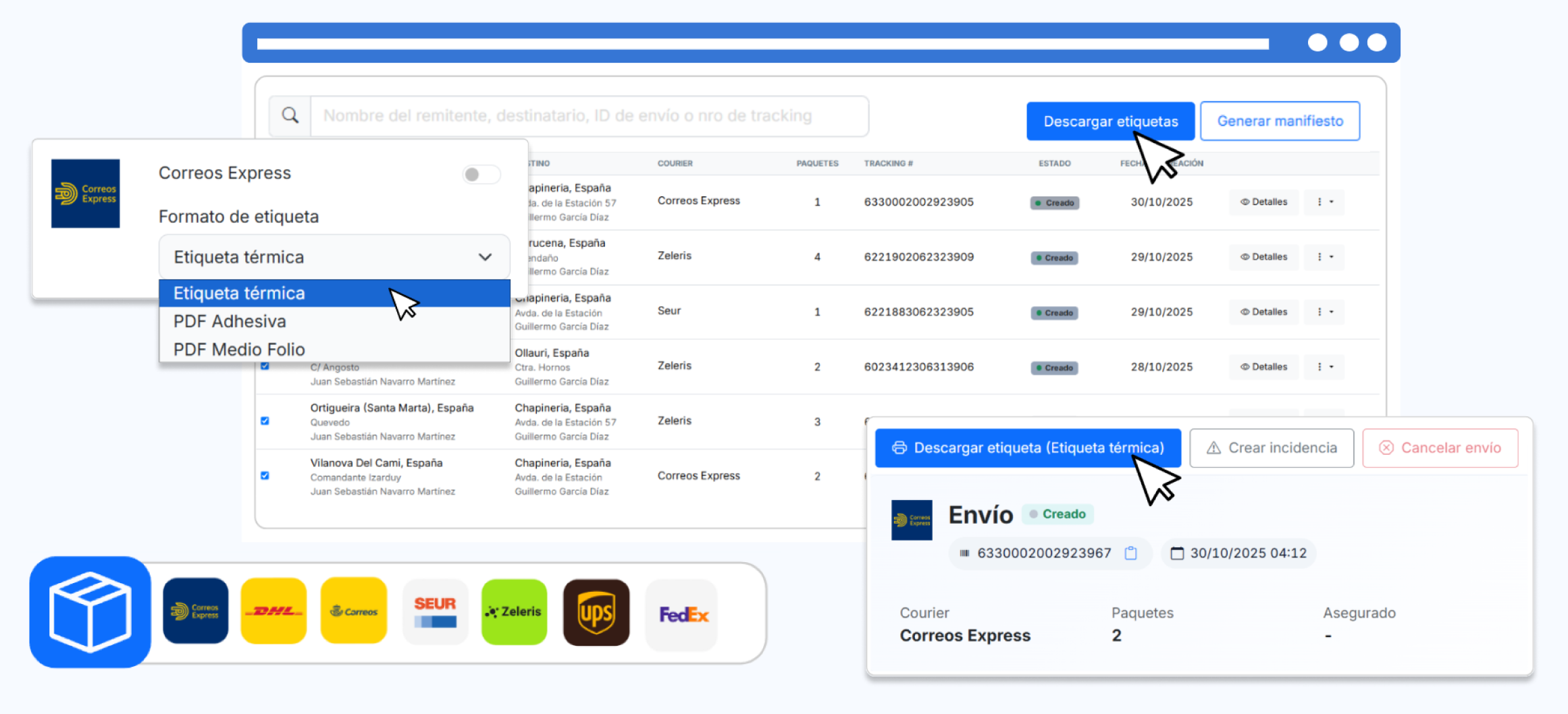Viewport: 1568px width, 714px height.
Task: Uncheck the Ortigueira (Santa Marta) shipment checkbox
Action: tap(265, 420)
